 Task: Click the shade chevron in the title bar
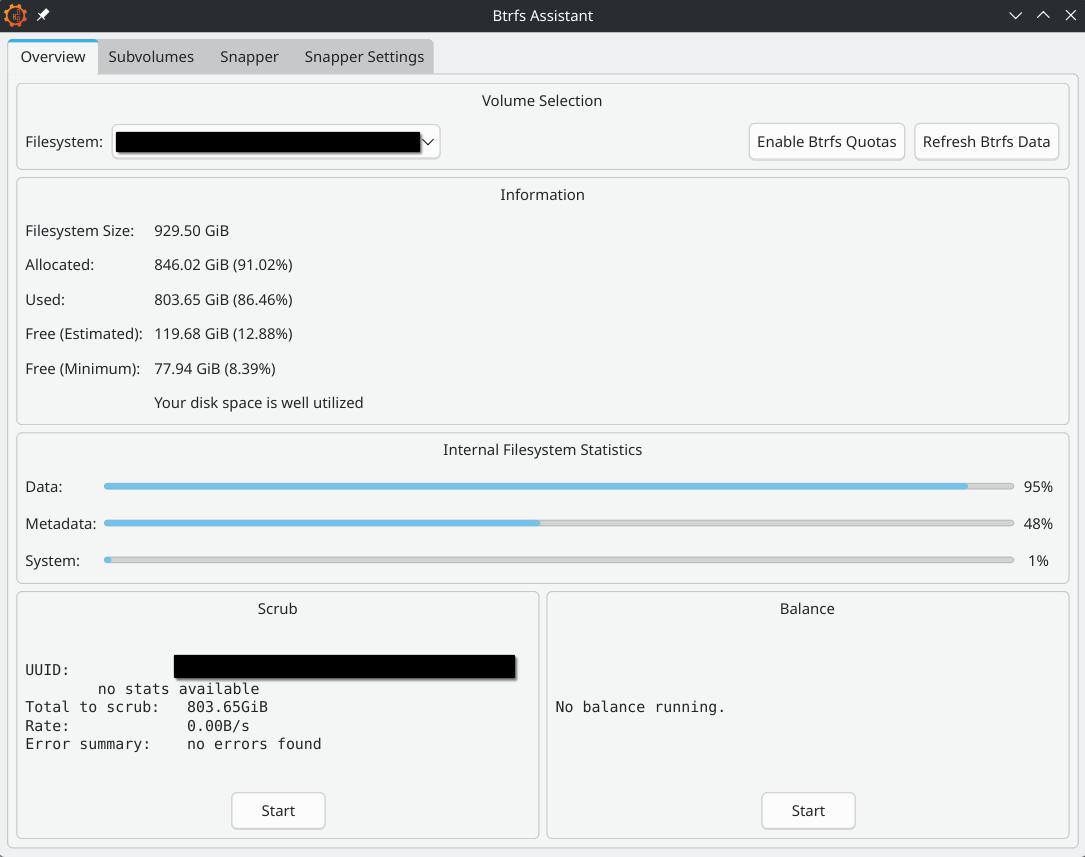click(x=1016, y=15)
